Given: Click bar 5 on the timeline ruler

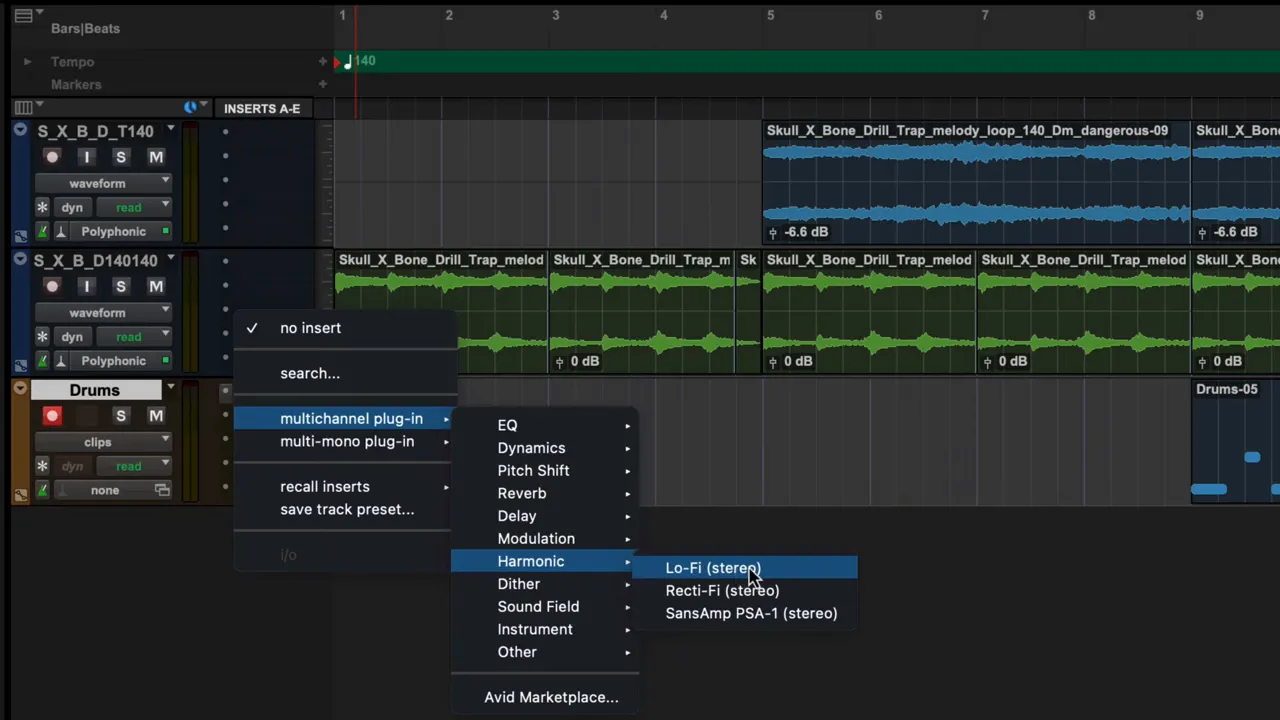Looking at the screenshot, I should coord(770,15).
